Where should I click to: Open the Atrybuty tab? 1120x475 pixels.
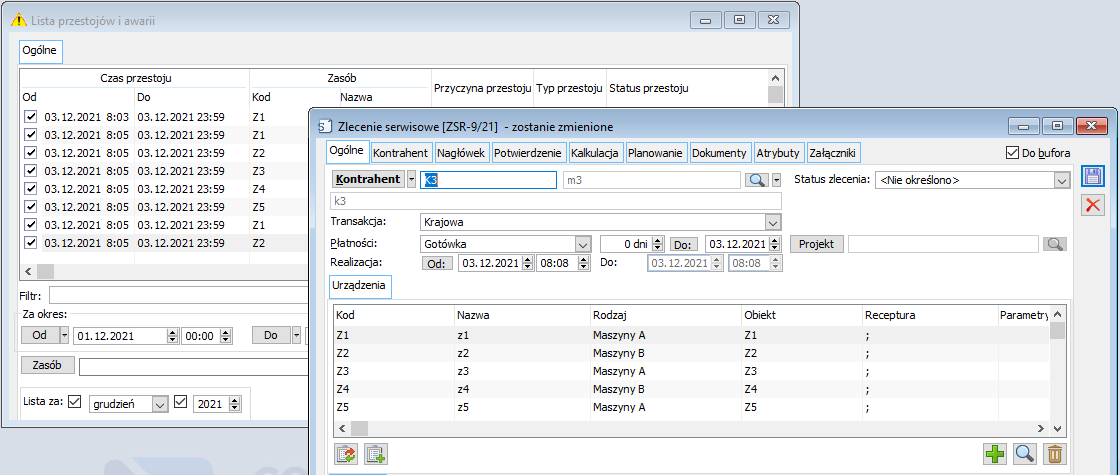pyautogui.click(x=778, y=153)
